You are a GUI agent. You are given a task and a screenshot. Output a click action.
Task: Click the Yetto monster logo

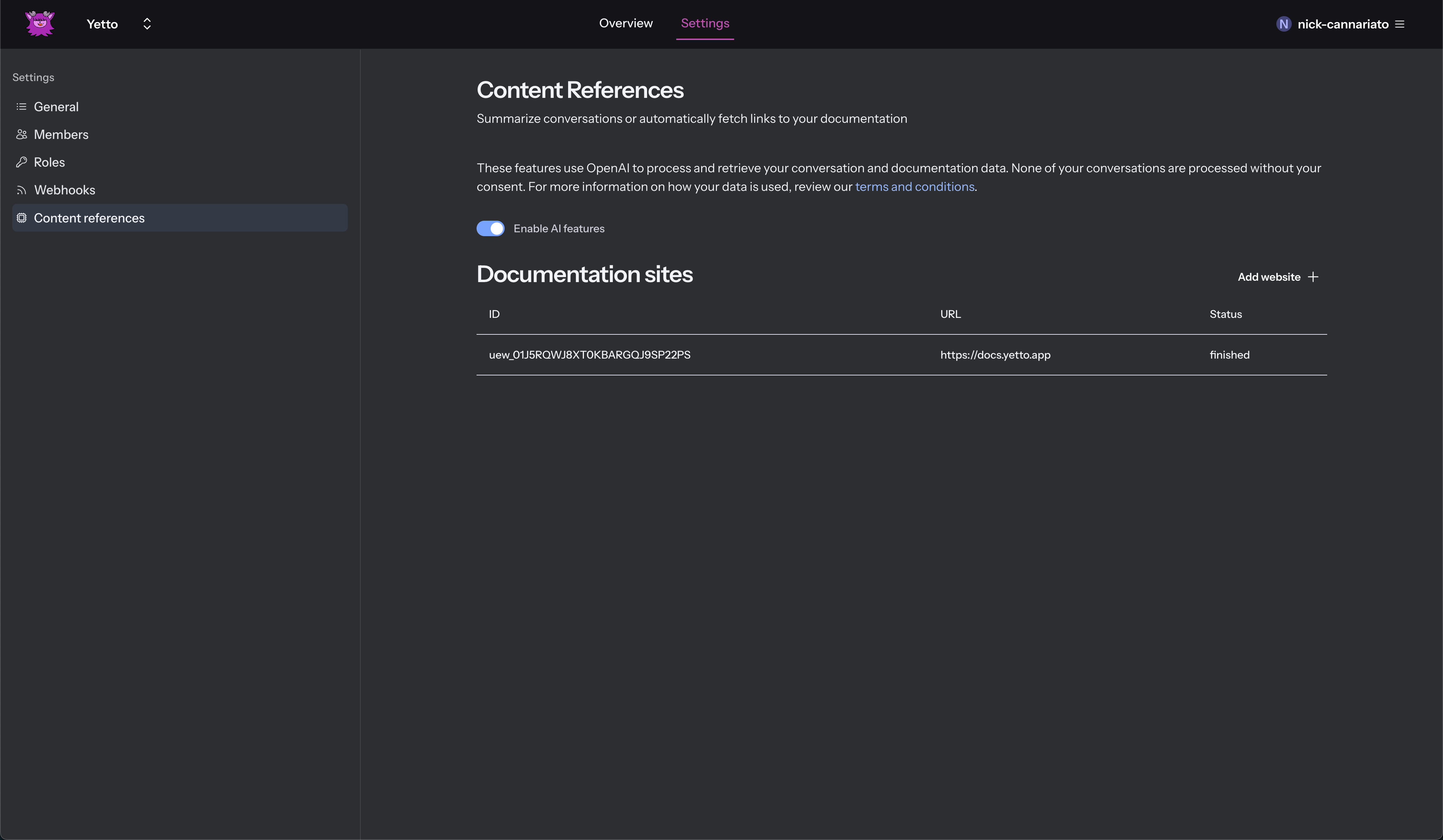pos(40,24)
